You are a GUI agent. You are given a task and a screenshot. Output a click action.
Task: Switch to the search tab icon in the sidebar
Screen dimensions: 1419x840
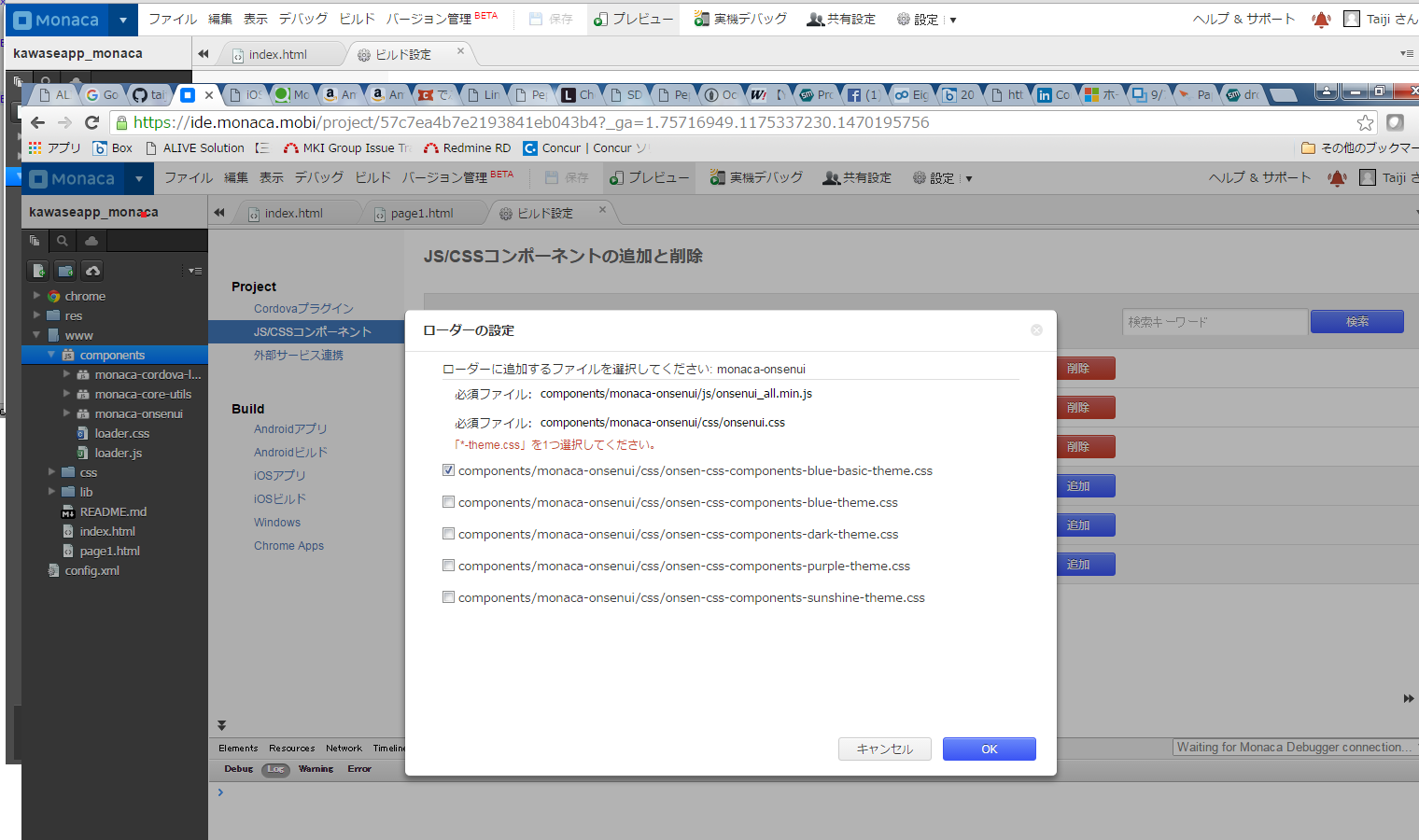pyautogui.click(x=63, y=241)
